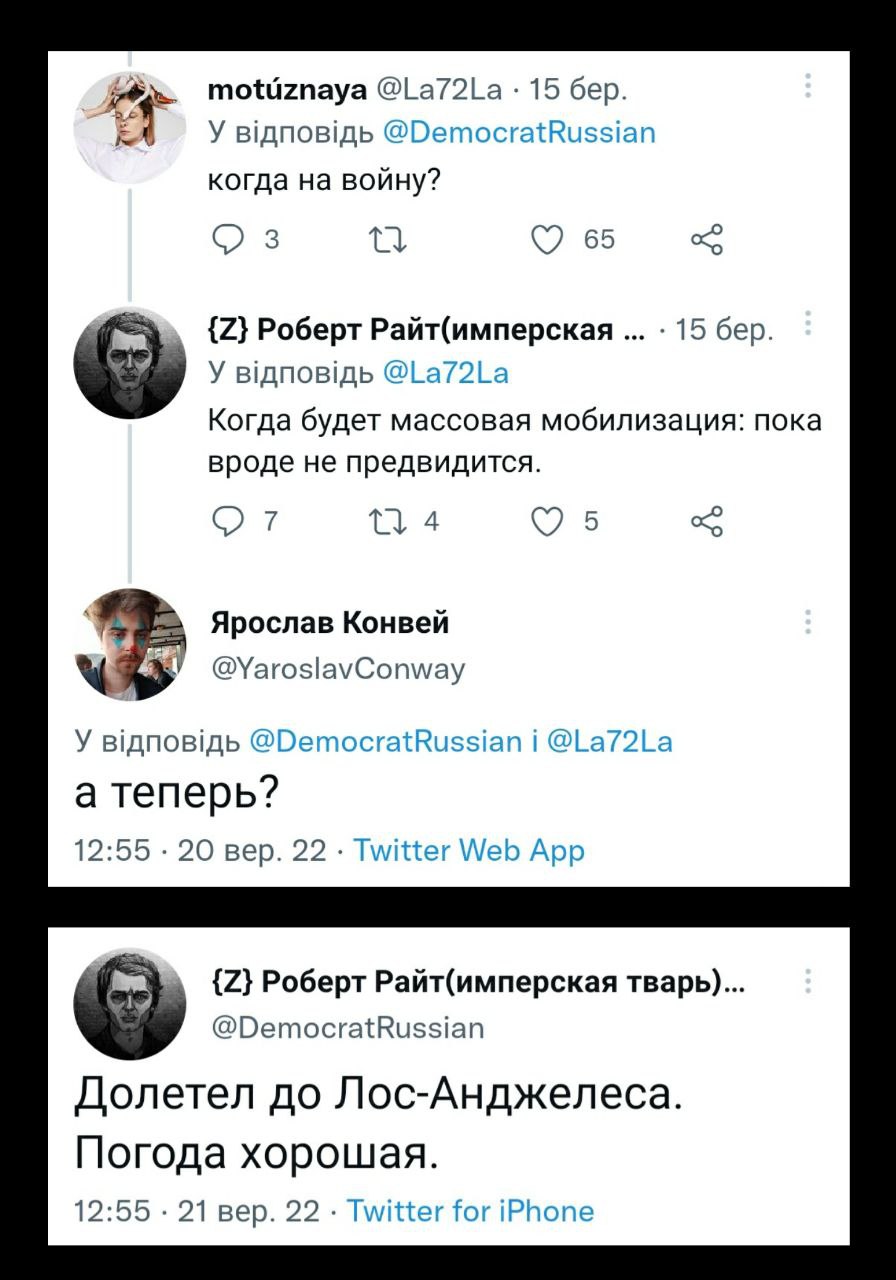Retweet the tweet about массовая мобилизация
This screenshot has width=896, height=1280.
[x=384, y=520]
